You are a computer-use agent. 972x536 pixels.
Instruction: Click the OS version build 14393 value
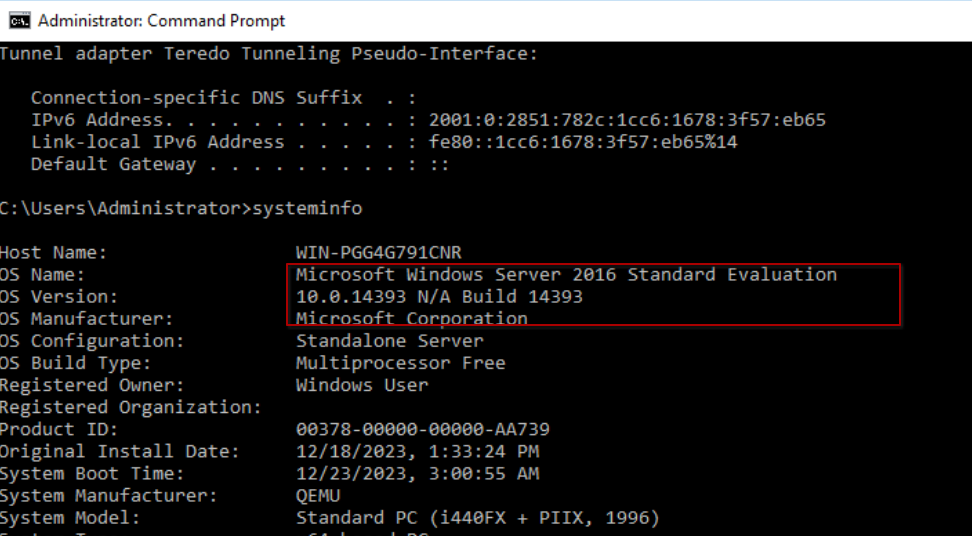[439, 296]
